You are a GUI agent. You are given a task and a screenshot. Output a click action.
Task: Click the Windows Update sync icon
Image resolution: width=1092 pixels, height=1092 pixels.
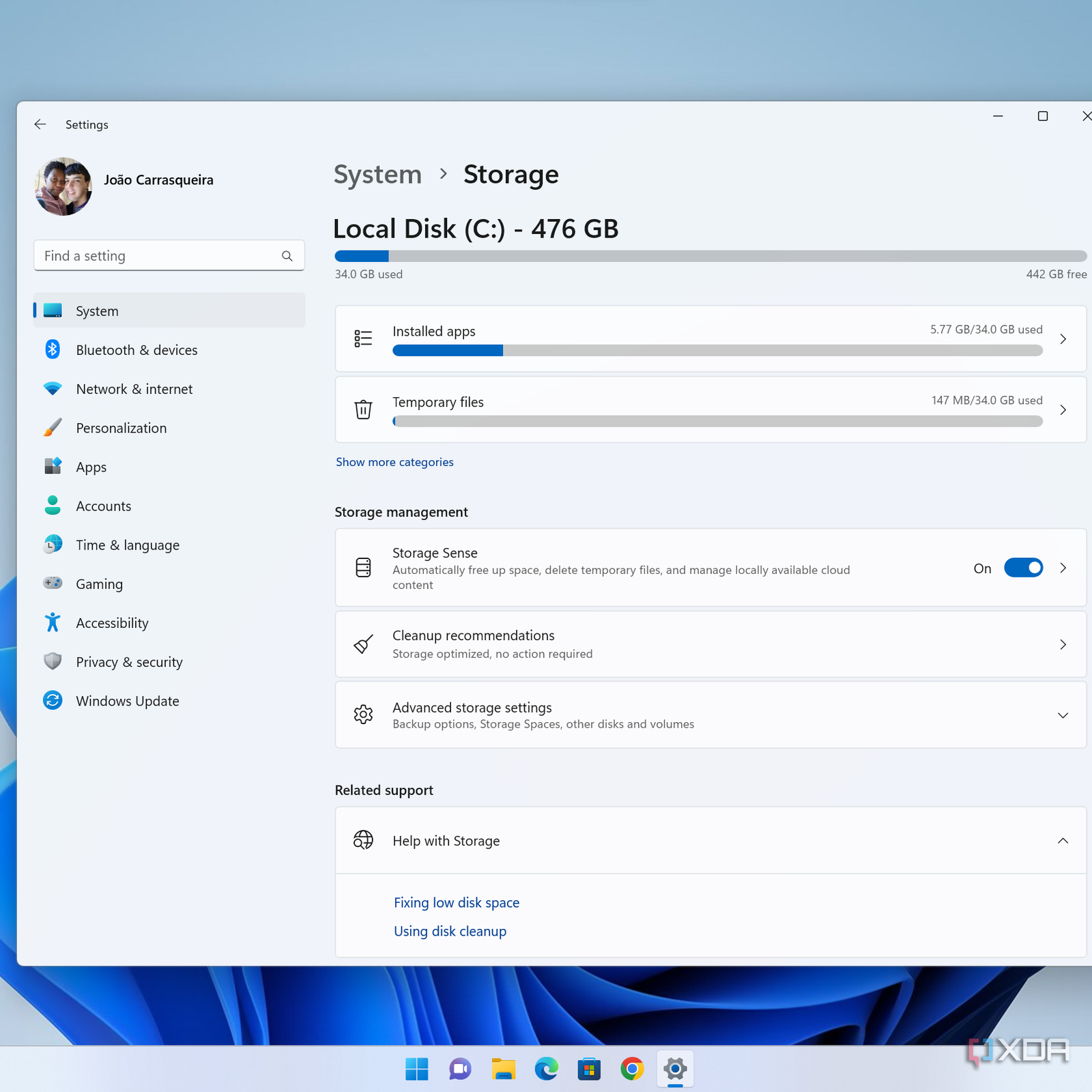(53, 701)
